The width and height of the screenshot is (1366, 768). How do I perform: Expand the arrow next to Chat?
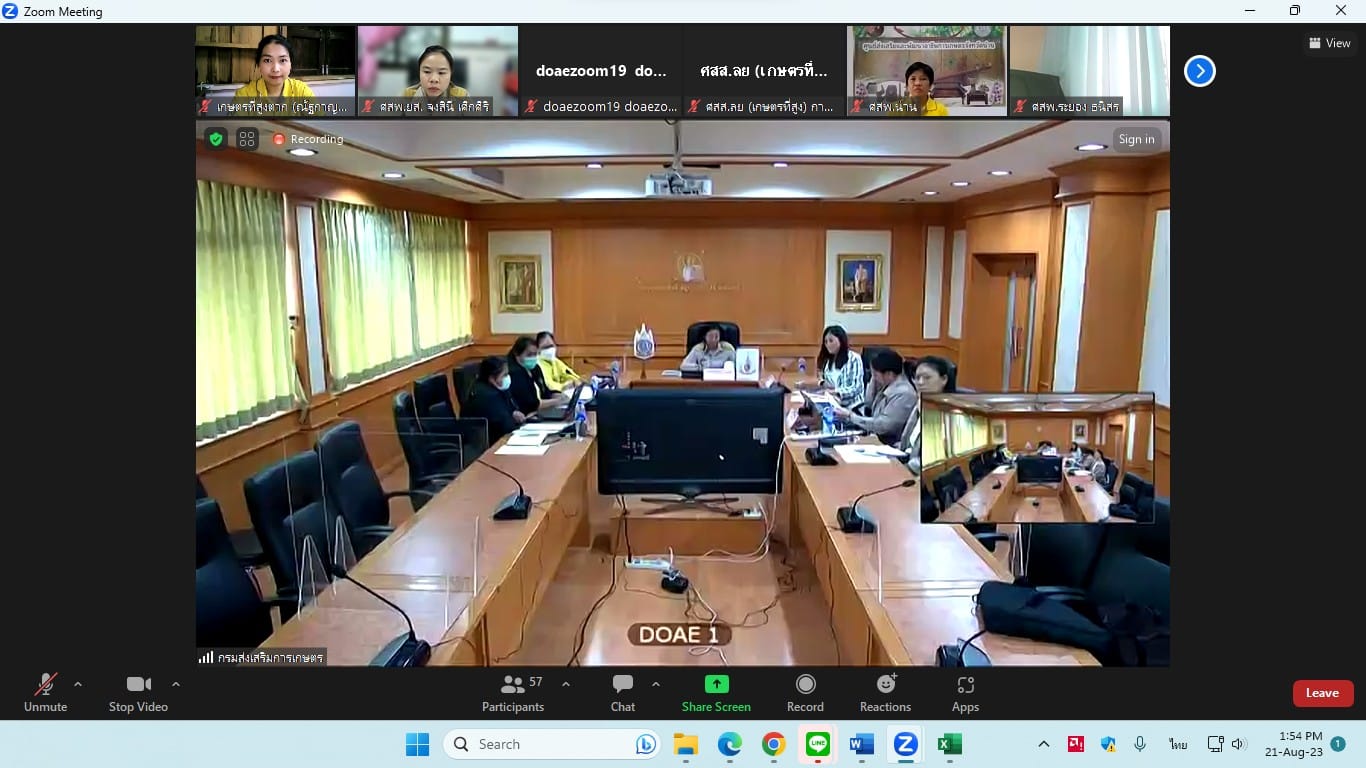click(x=656, y=684)
